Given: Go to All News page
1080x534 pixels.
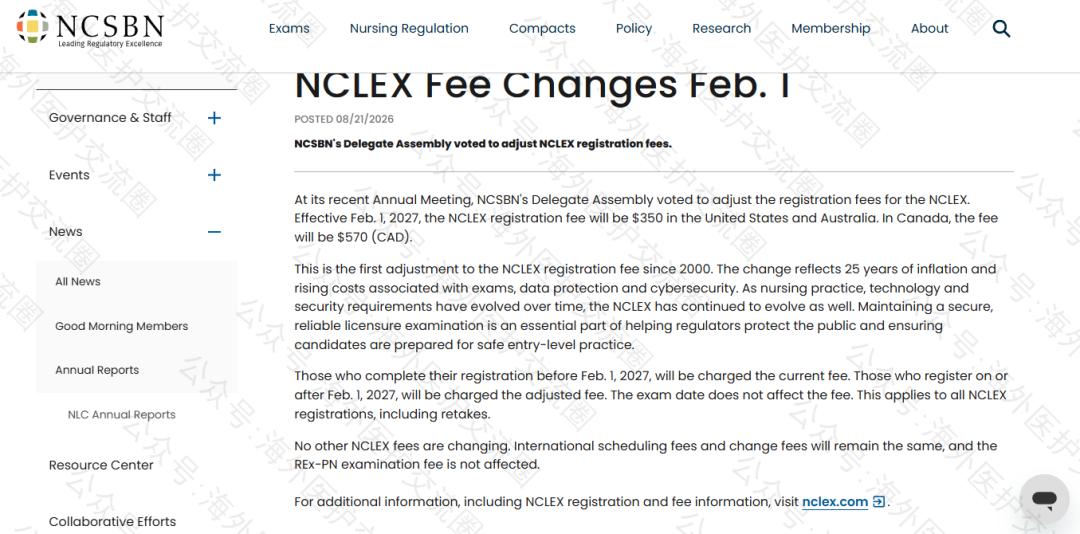Looking at the screenshot, I should 78,282.
